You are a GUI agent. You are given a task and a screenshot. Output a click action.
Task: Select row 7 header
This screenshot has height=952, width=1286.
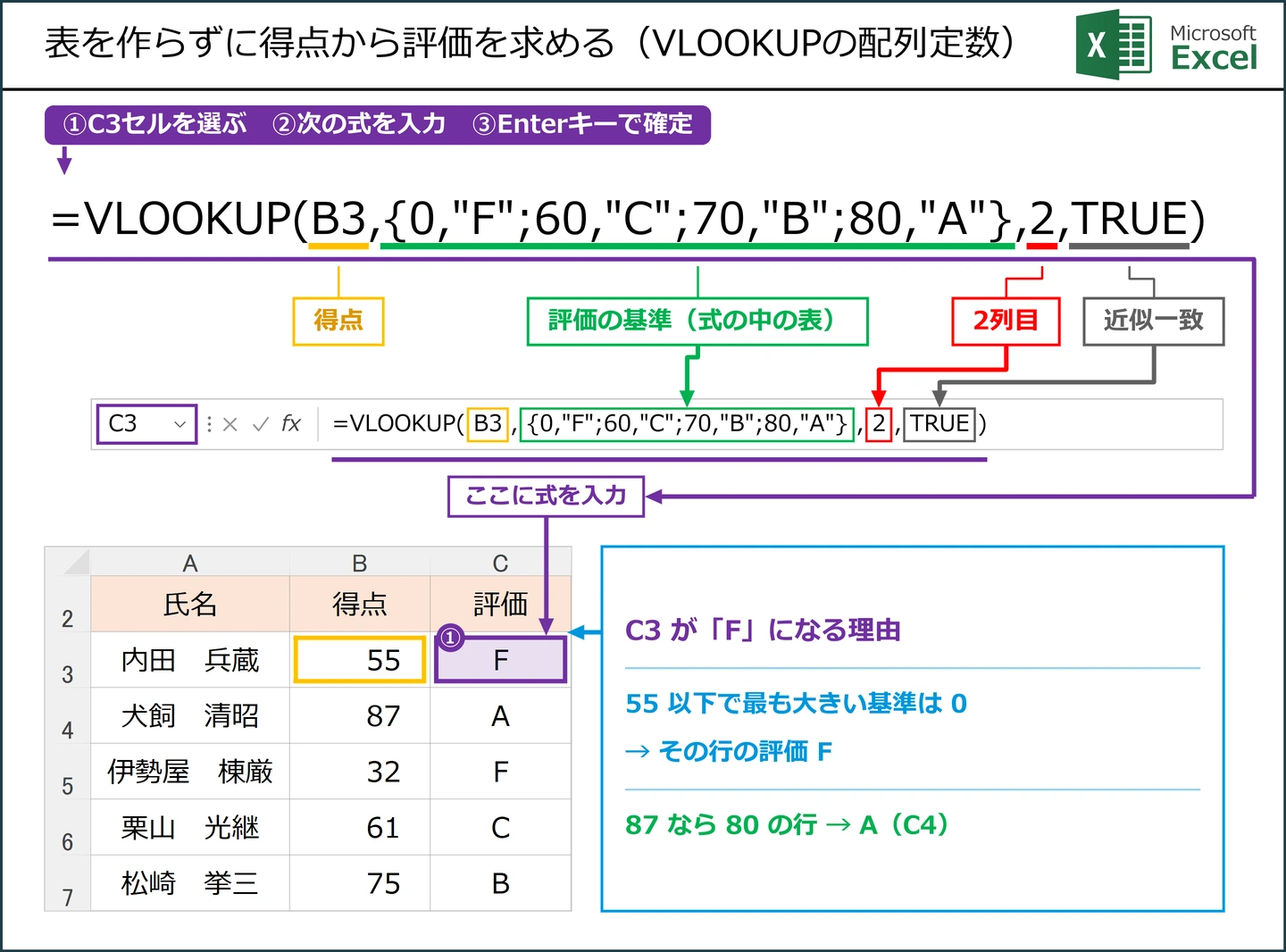pyautogui.click(x=67, y=883)
